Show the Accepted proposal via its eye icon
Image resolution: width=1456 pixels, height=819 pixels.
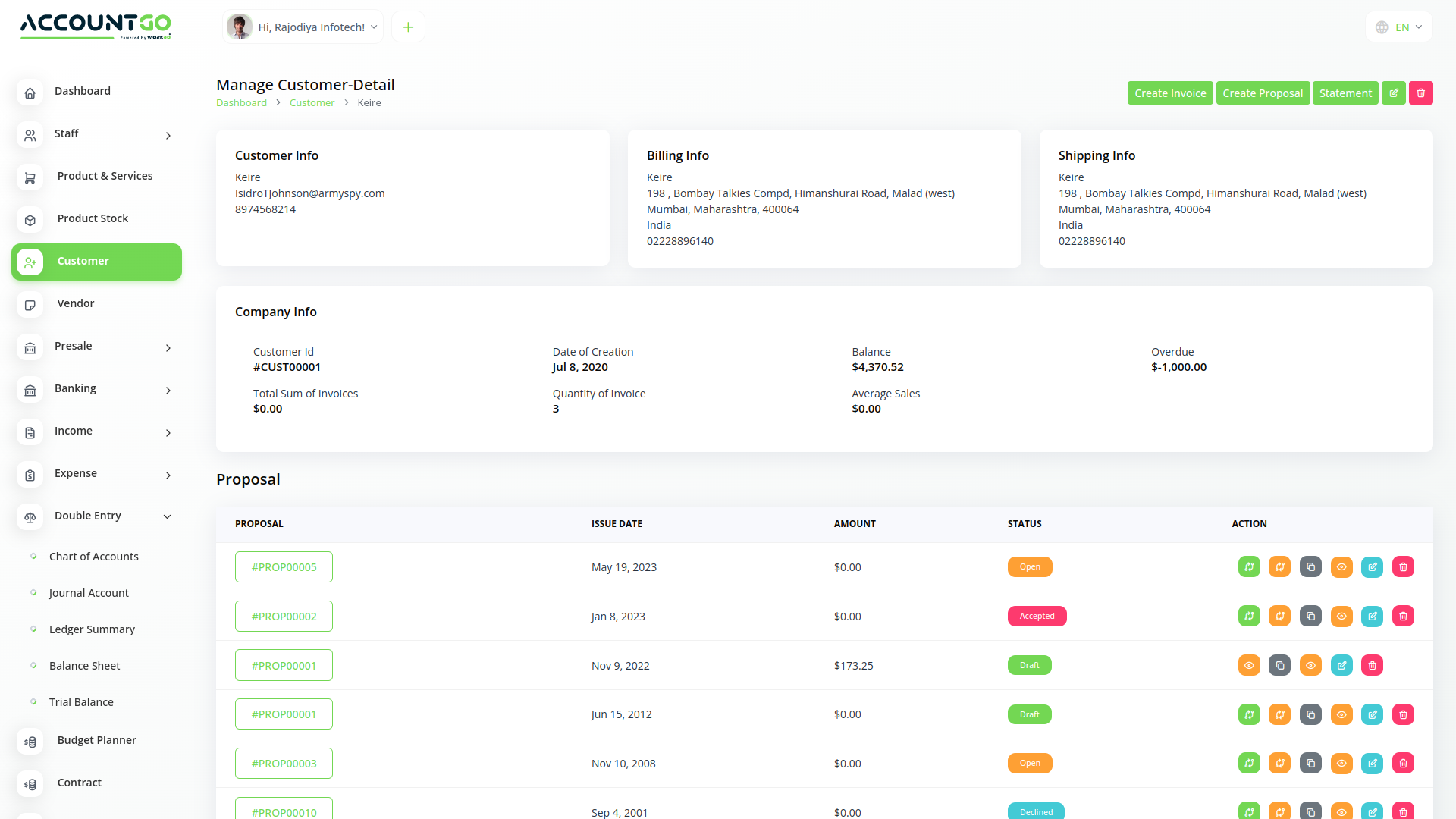(1341, 617)
